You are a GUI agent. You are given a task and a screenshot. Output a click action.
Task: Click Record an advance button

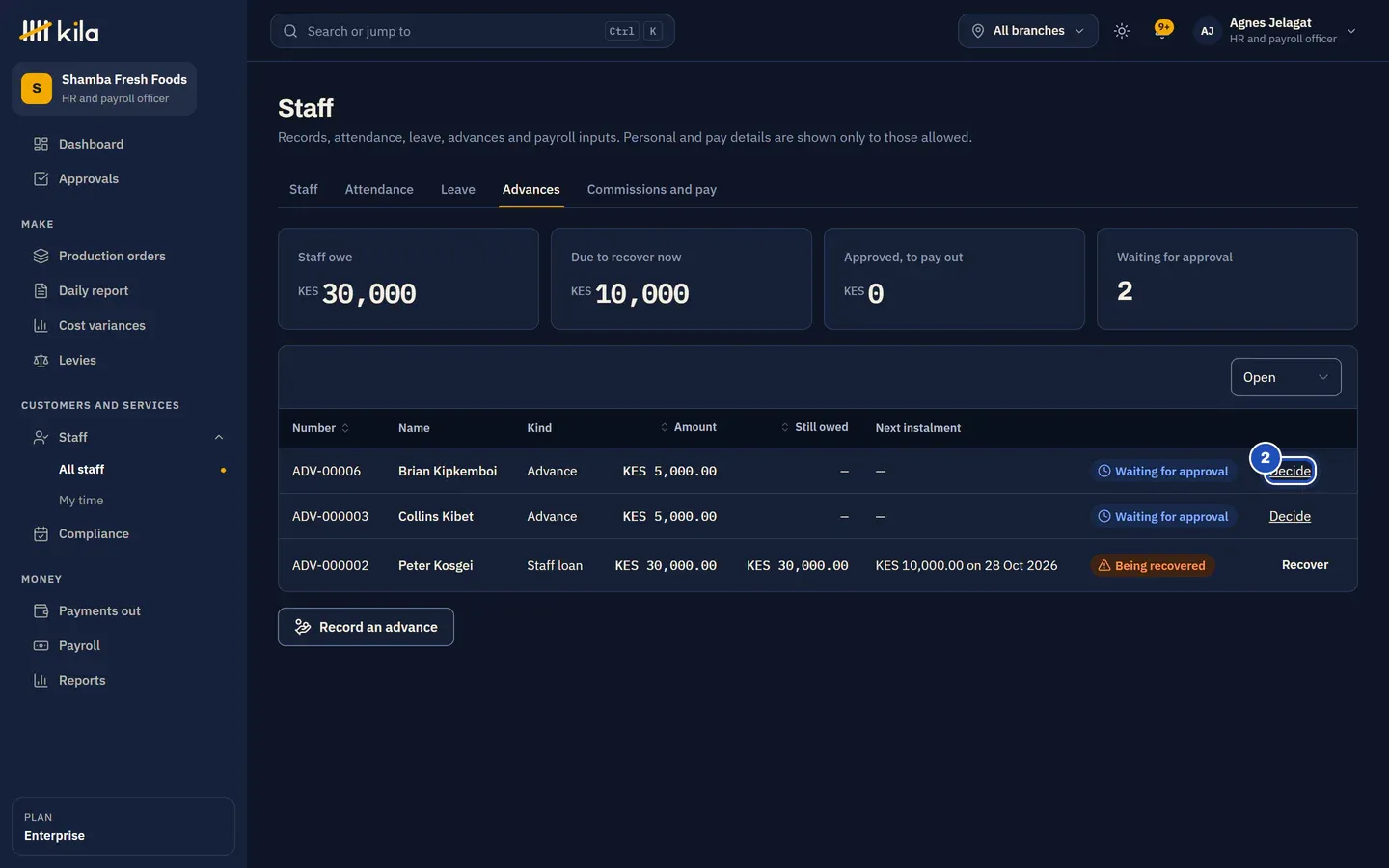coord(366,627)
